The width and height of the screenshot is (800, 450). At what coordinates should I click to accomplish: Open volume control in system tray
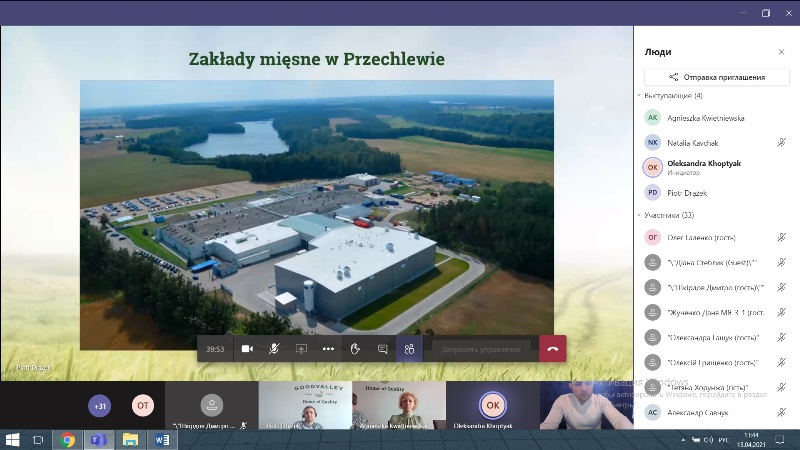[709, 440]
